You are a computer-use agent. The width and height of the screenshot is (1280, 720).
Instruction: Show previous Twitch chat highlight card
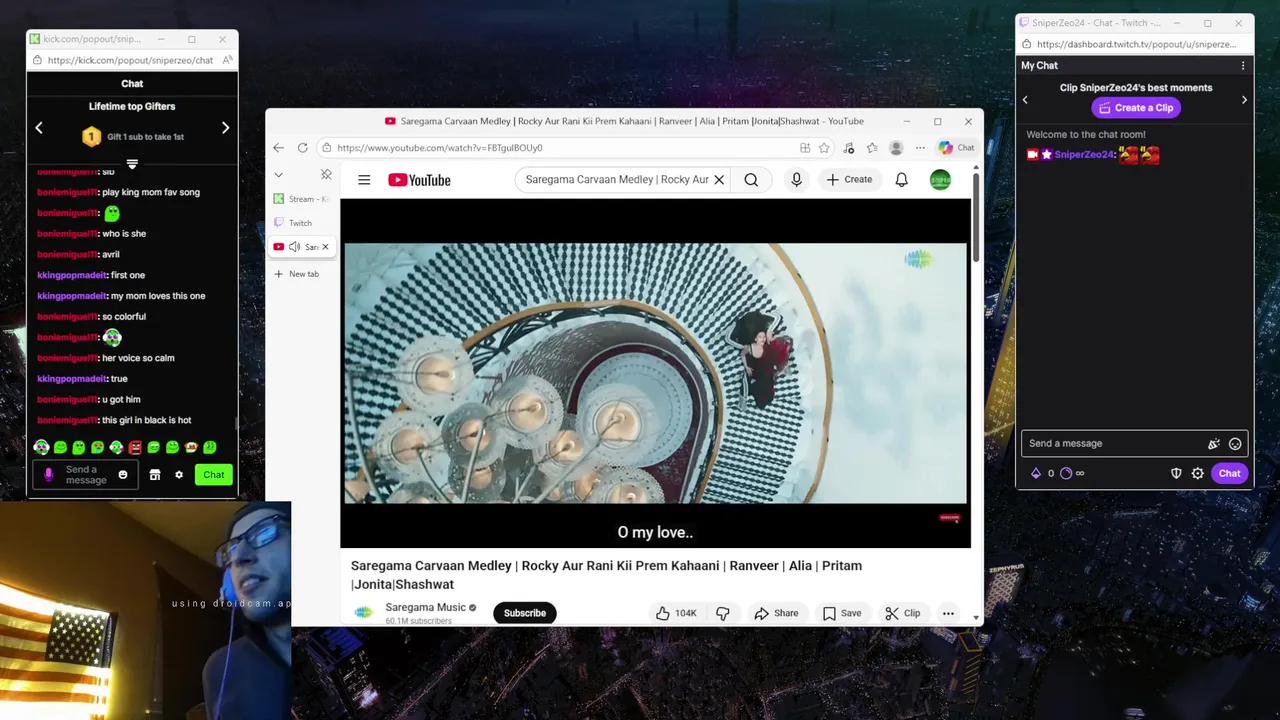click(1025, 100)
